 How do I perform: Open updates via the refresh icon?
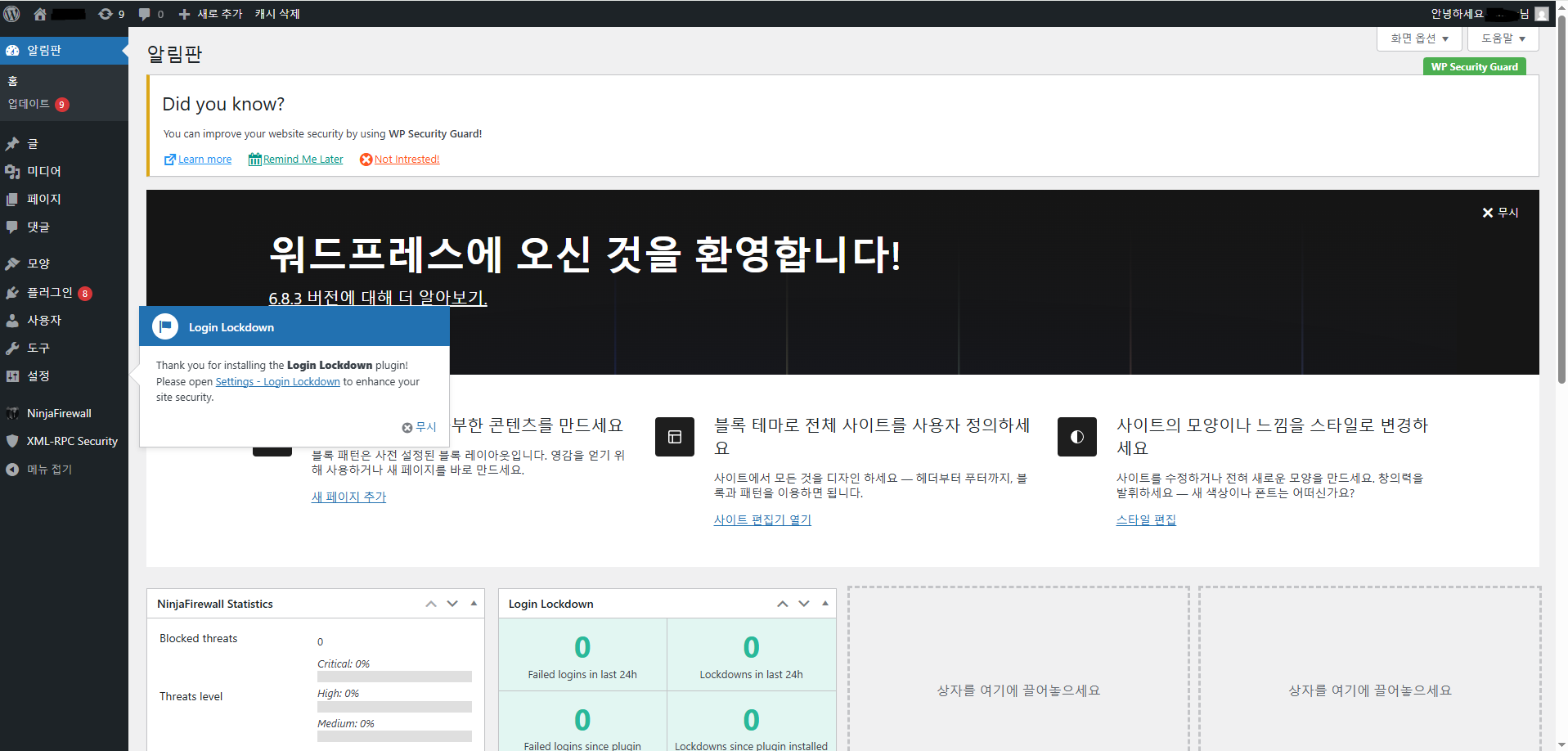pos(106,14)
